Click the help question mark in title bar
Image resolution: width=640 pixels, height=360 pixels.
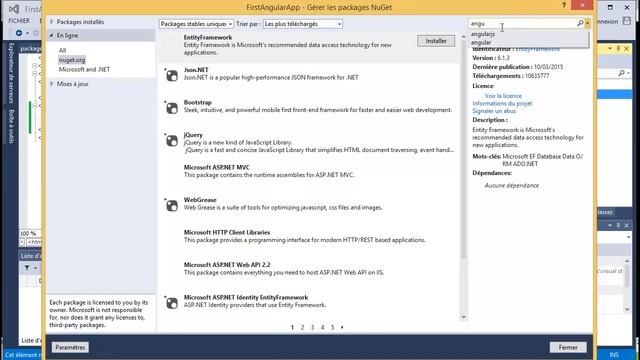(x=564, y=5)
